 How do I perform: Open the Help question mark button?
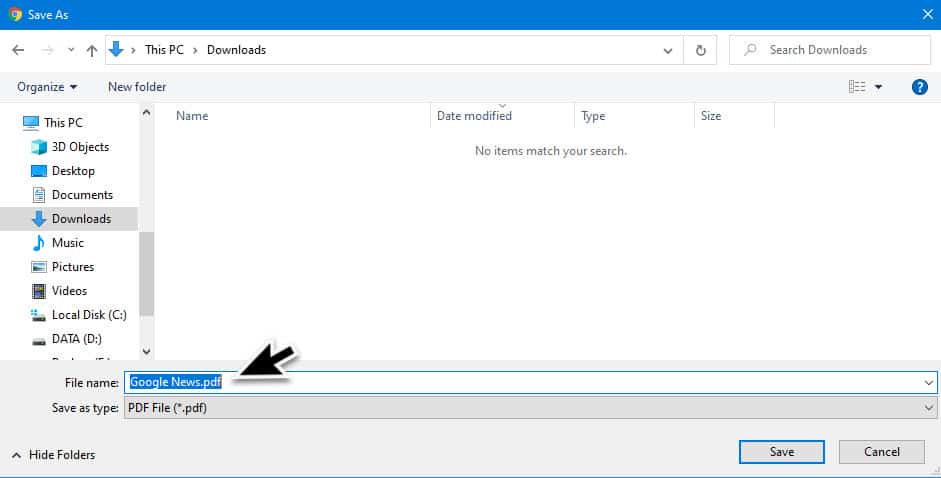(x=919, y=87)
